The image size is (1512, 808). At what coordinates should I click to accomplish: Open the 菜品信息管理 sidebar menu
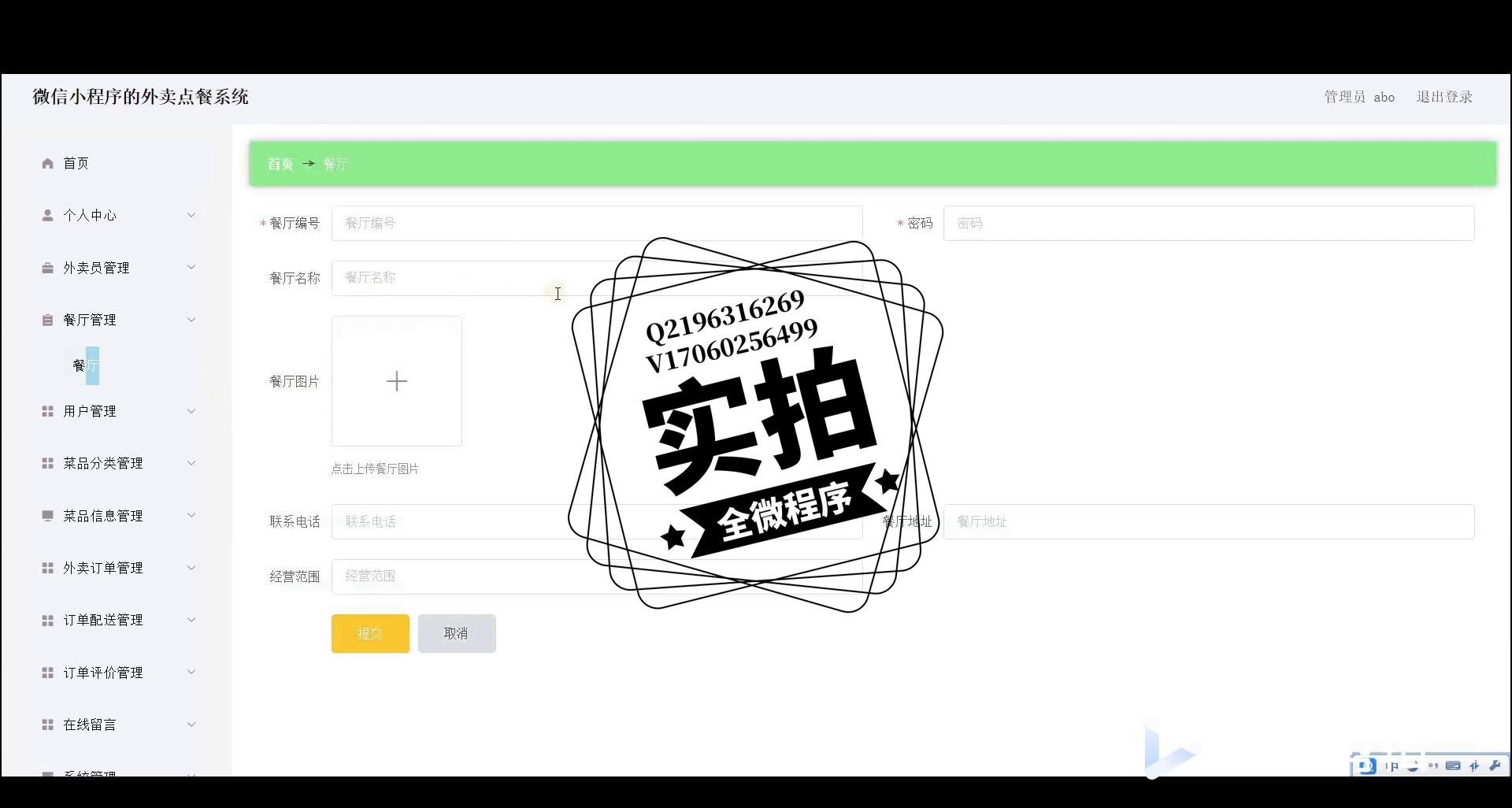pos(118,516)
